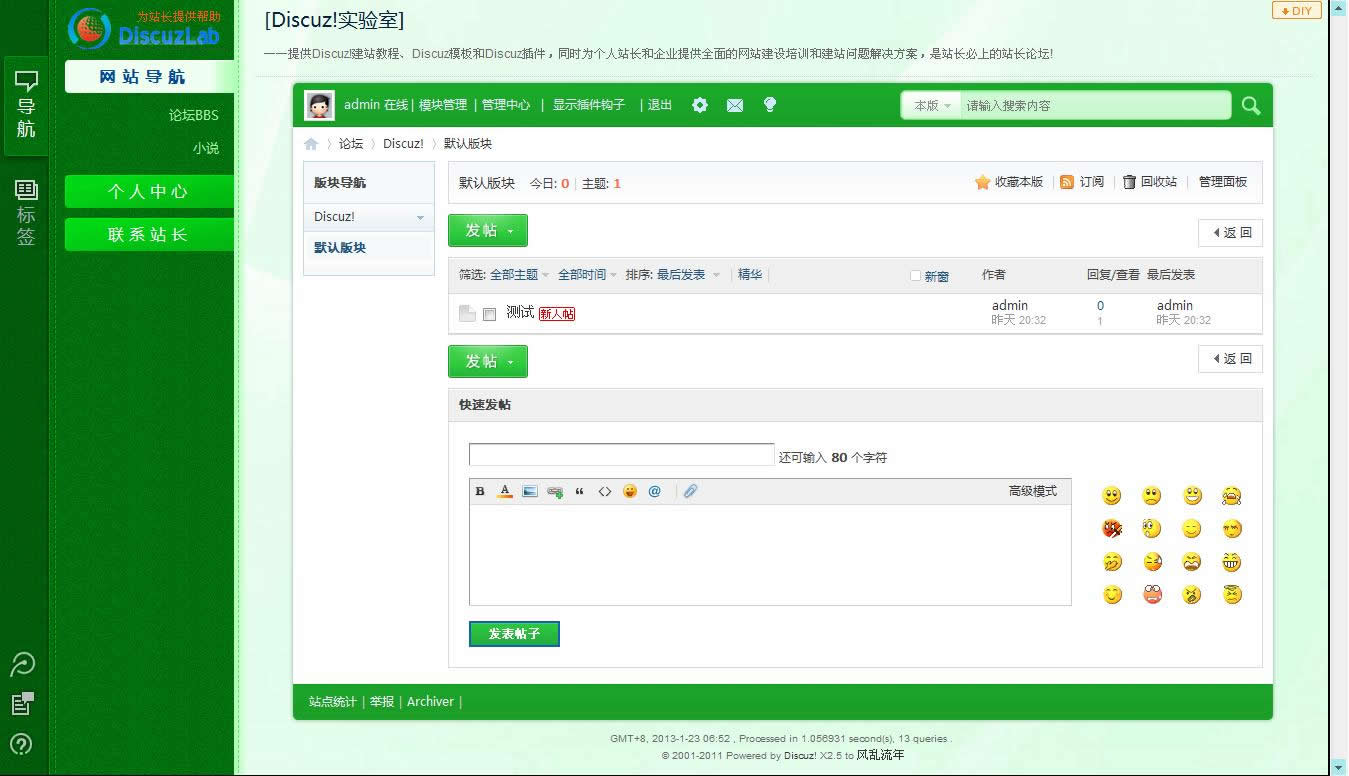Open the 测试 thread title
This screenshot has height=776, width=1349.
pos(520,312)
